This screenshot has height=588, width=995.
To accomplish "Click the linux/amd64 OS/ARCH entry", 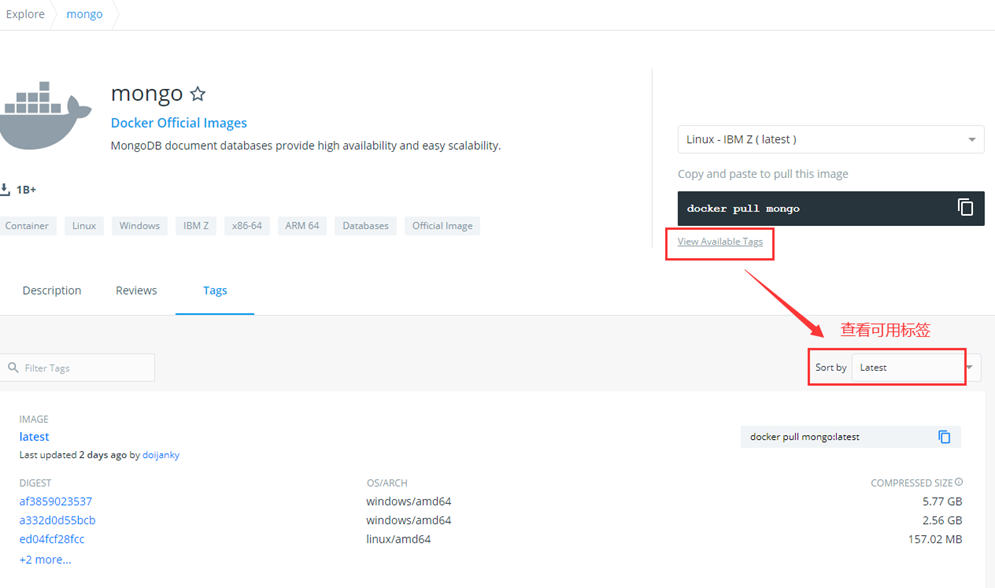I will [x=399, y=539].
